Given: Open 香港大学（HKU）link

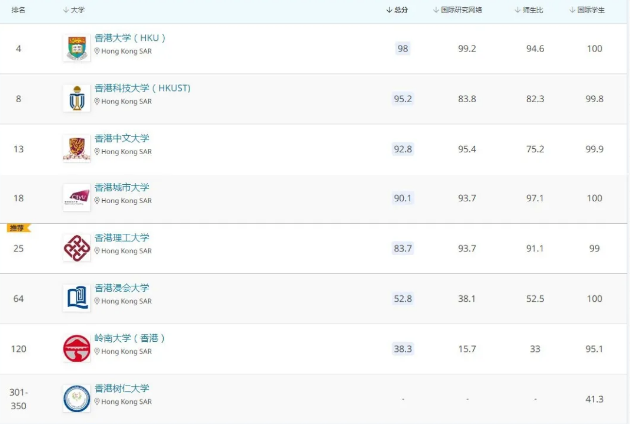Looking at the screenshot, I should (x=130, y=38).
